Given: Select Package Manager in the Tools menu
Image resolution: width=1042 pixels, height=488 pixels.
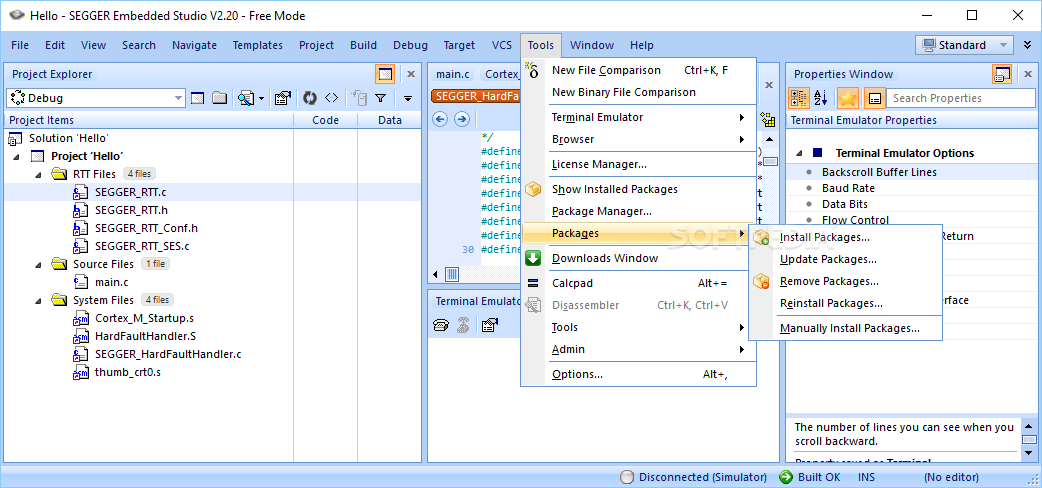Looking at the screenshot, I should pyautogui.click(x=639, y=211).
